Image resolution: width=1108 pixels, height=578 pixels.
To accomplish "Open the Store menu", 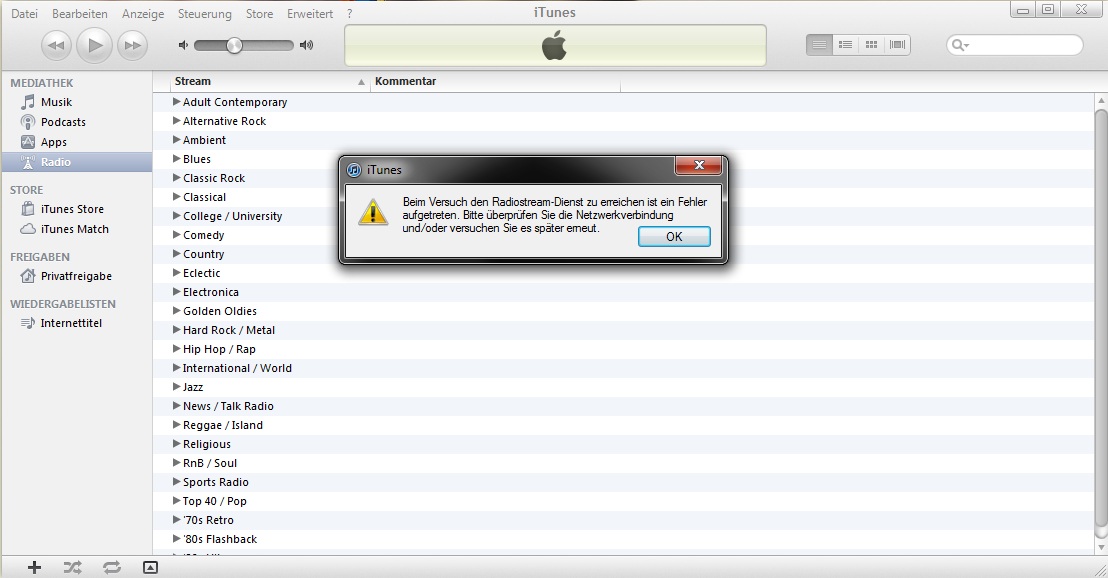I will (x=259, y=13).
